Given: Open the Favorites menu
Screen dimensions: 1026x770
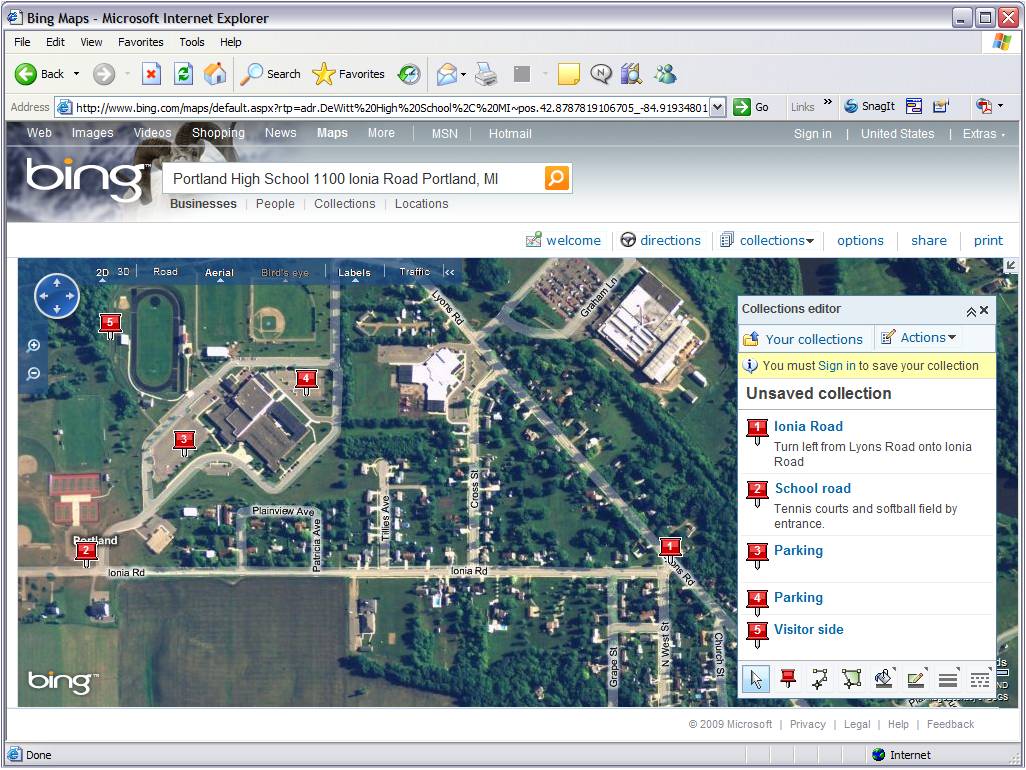Looking at the screenshot, I should [141, 42].
